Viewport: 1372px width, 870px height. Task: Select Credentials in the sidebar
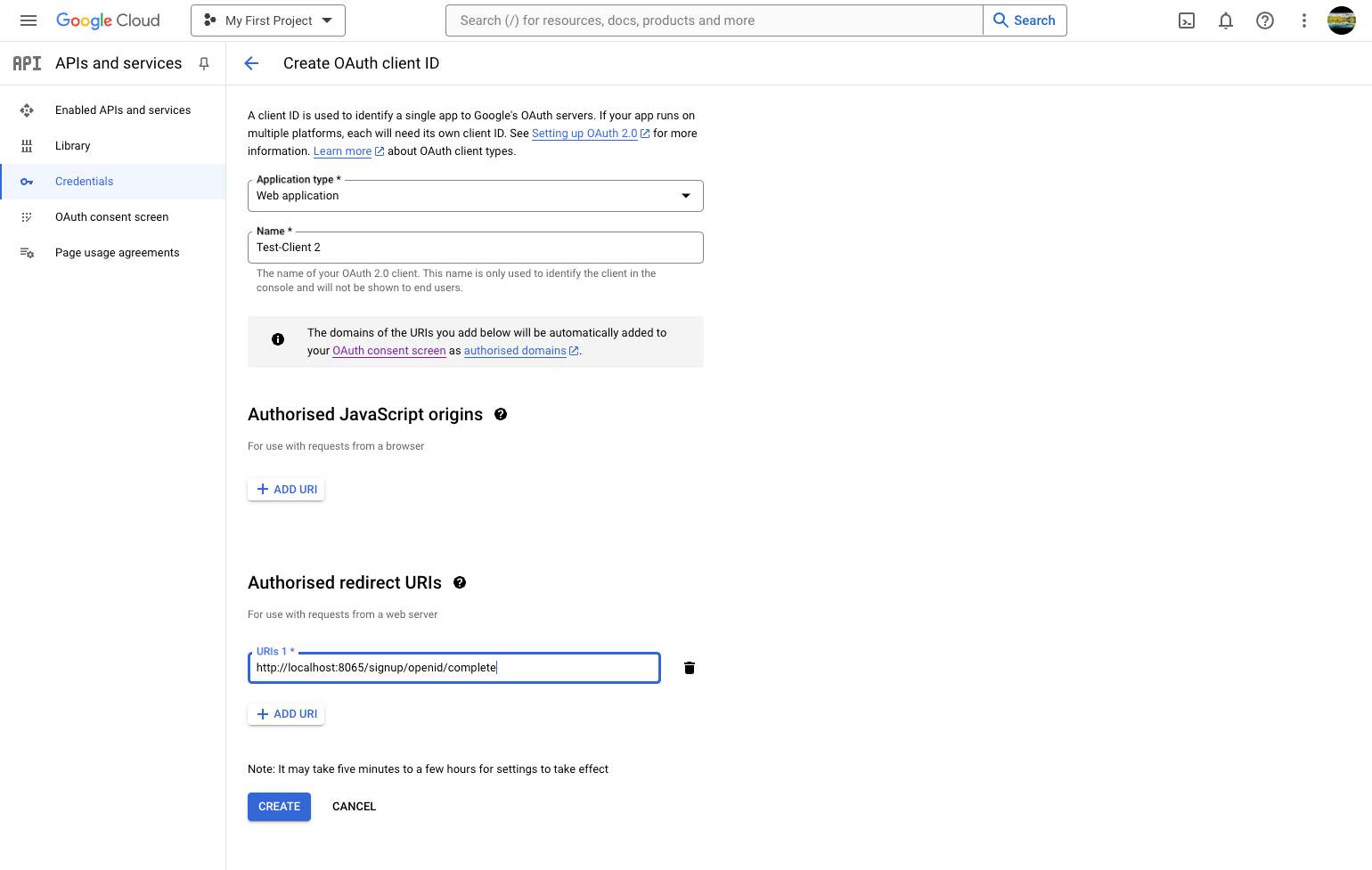113,182
